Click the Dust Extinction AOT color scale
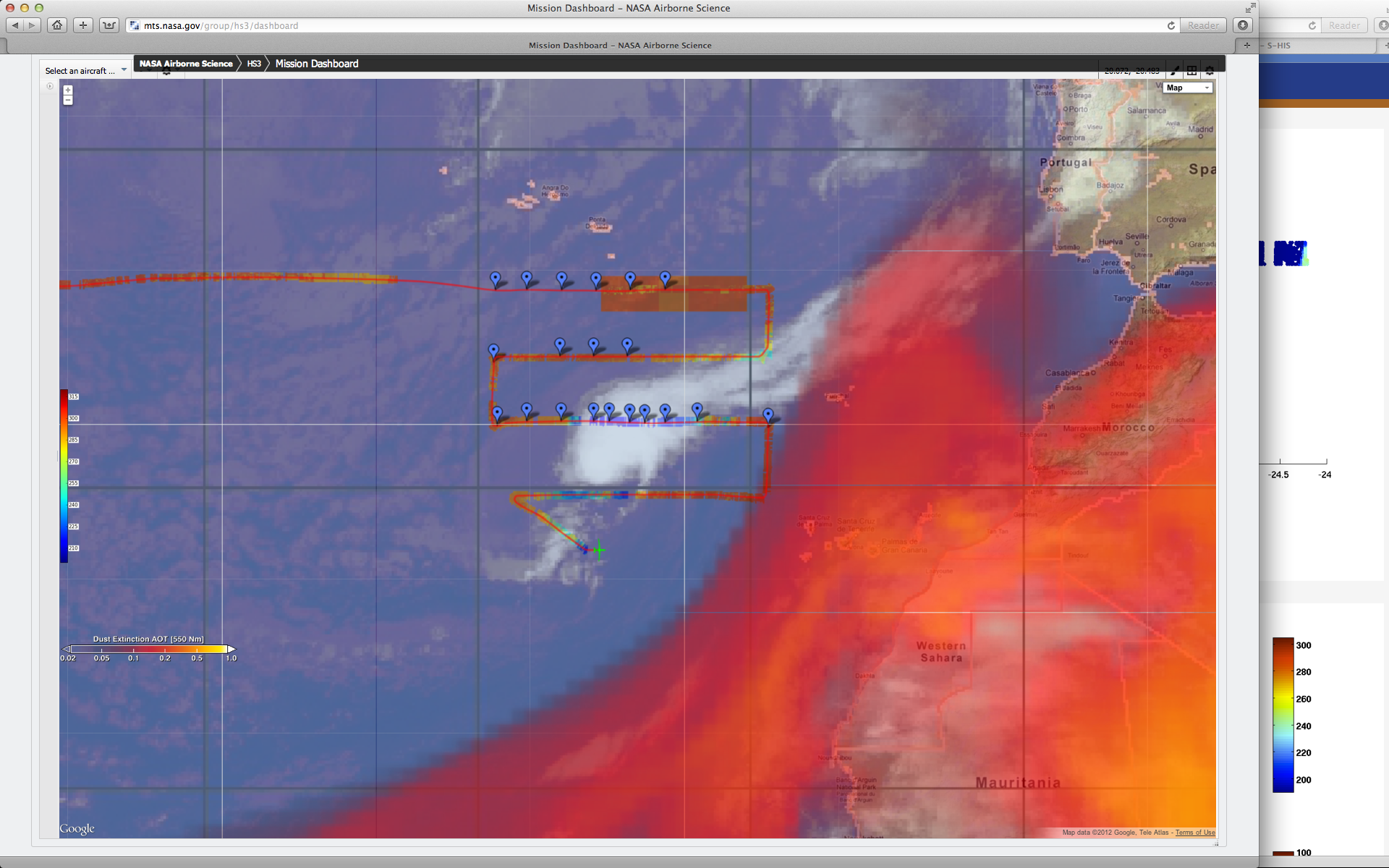Image resolution: width=1389 pixels, height=868 pixels. coord(148,649)
